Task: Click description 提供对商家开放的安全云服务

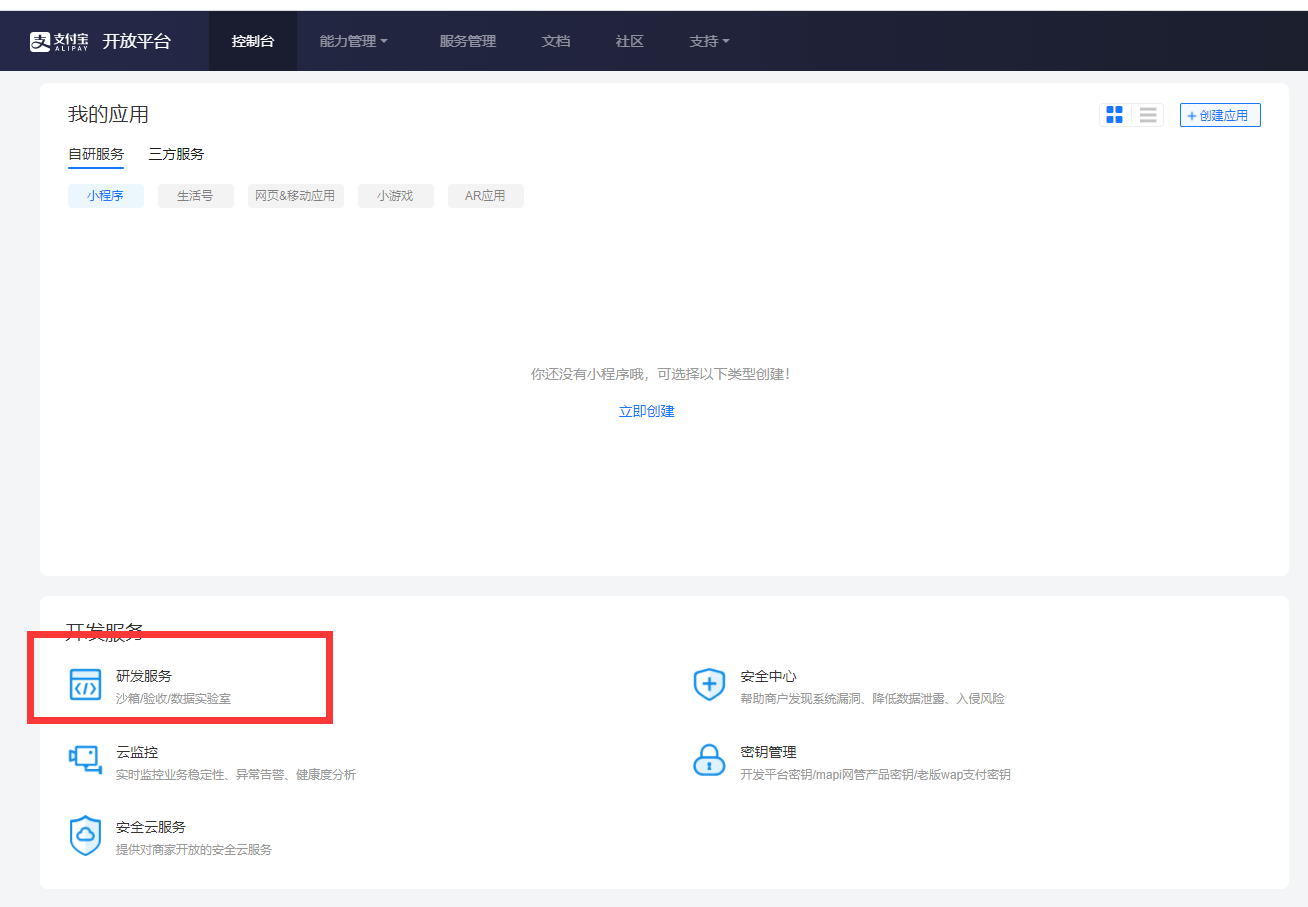Action: tap(194, 850)
